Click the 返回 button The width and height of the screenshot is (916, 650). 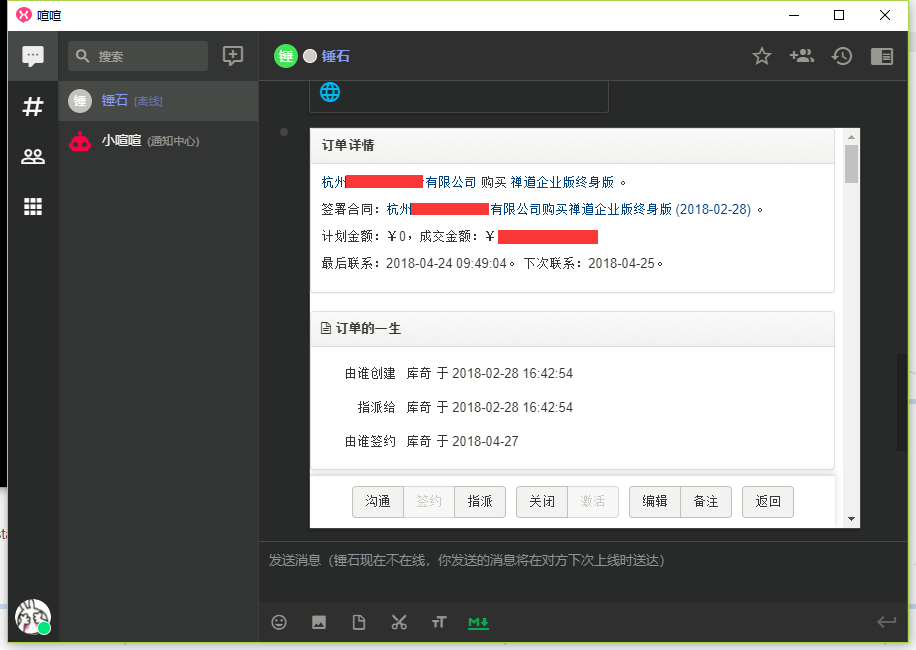[x=768, y=501]
